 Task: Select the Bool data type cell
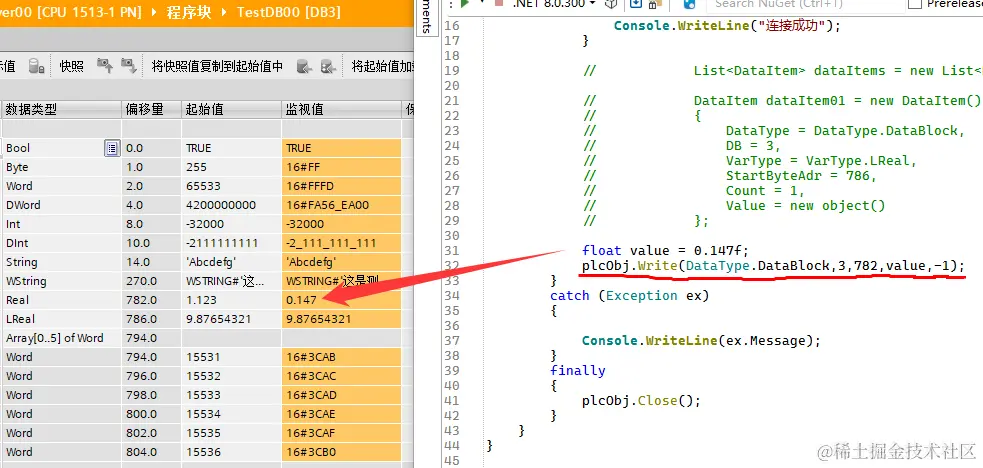point(61,148)
